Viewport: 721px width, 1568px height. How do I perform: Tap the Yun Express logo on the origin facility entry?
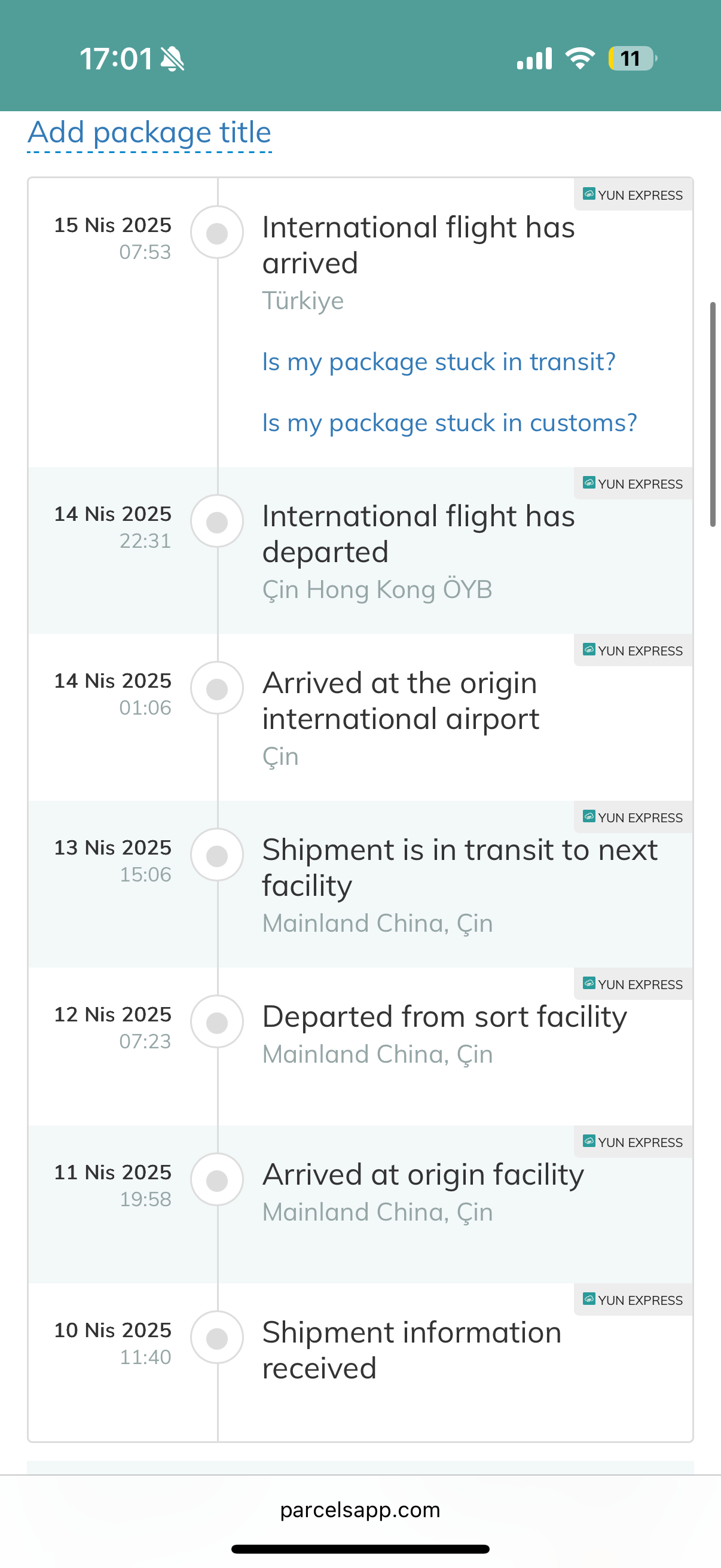tap(588, 1141)
